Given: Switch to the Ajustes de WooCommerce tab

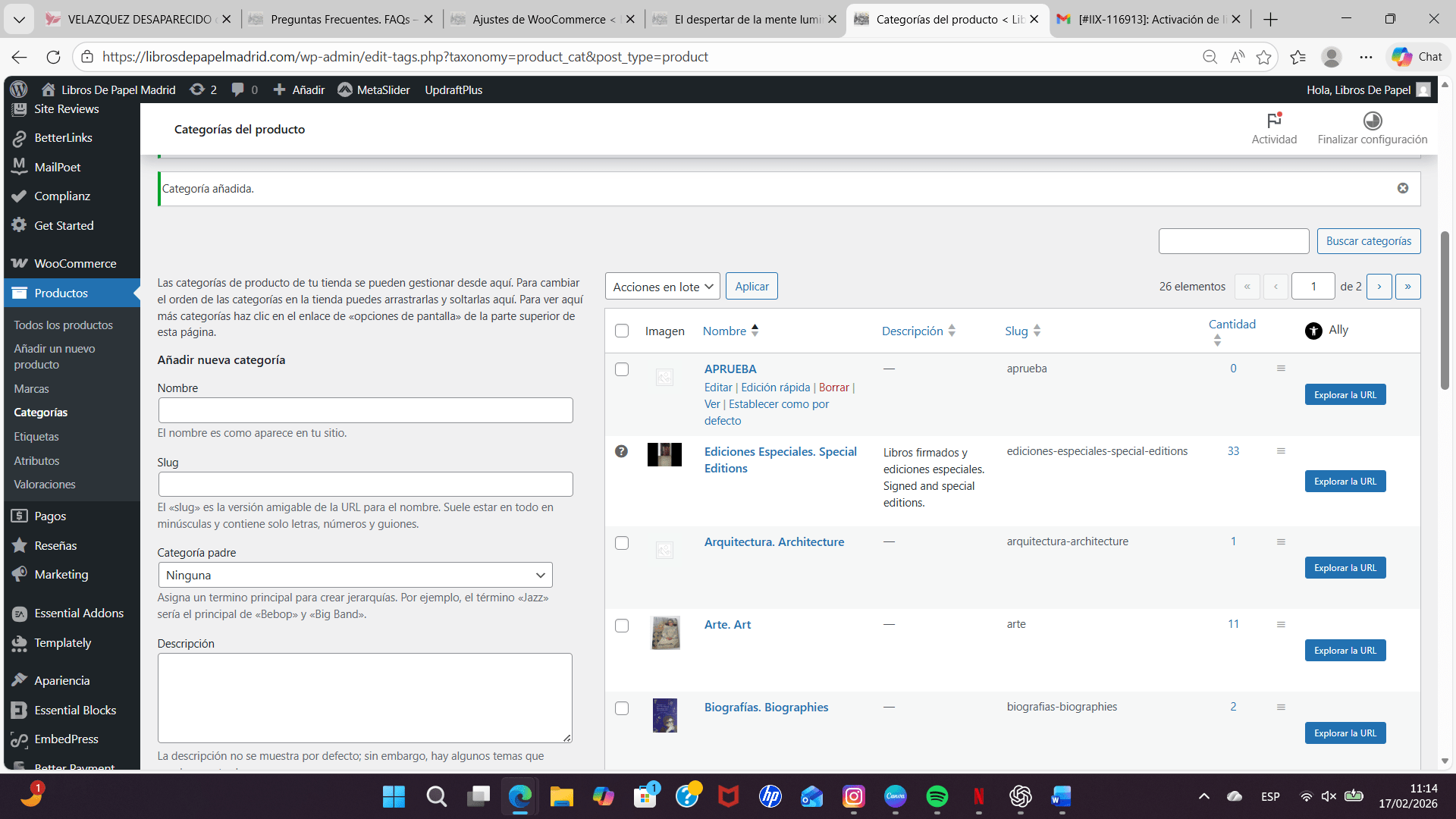Looking at the screenshot, I should 538,19.
